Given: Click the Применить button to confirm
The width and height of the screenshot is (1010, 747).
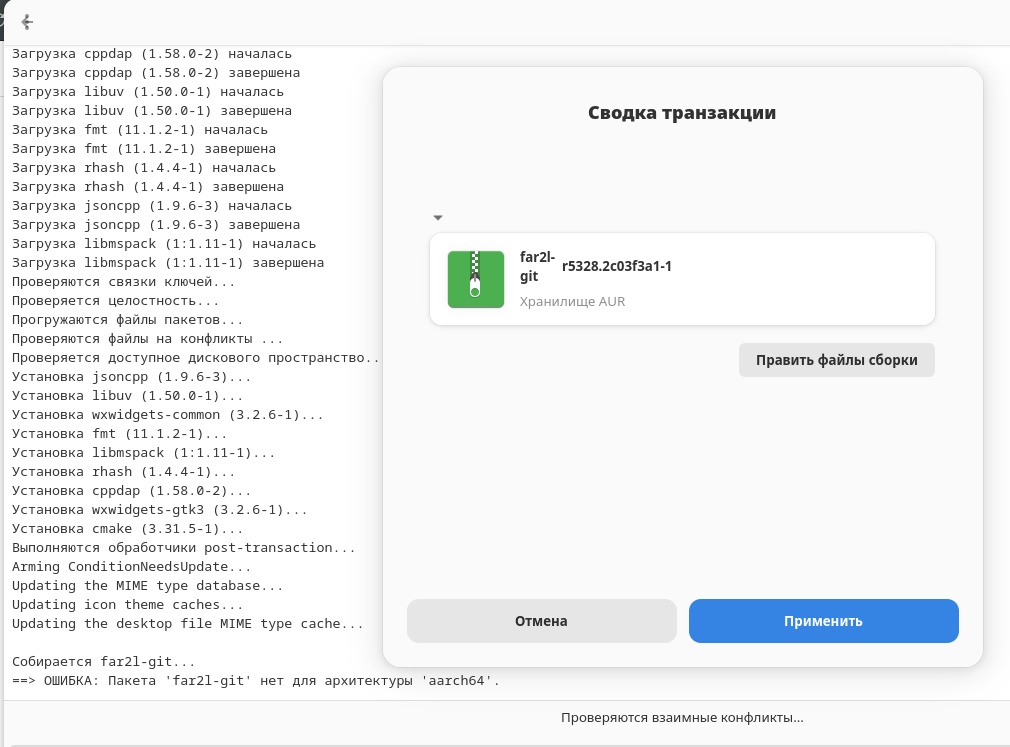Looking at the screenshot, I should (823, 620).
